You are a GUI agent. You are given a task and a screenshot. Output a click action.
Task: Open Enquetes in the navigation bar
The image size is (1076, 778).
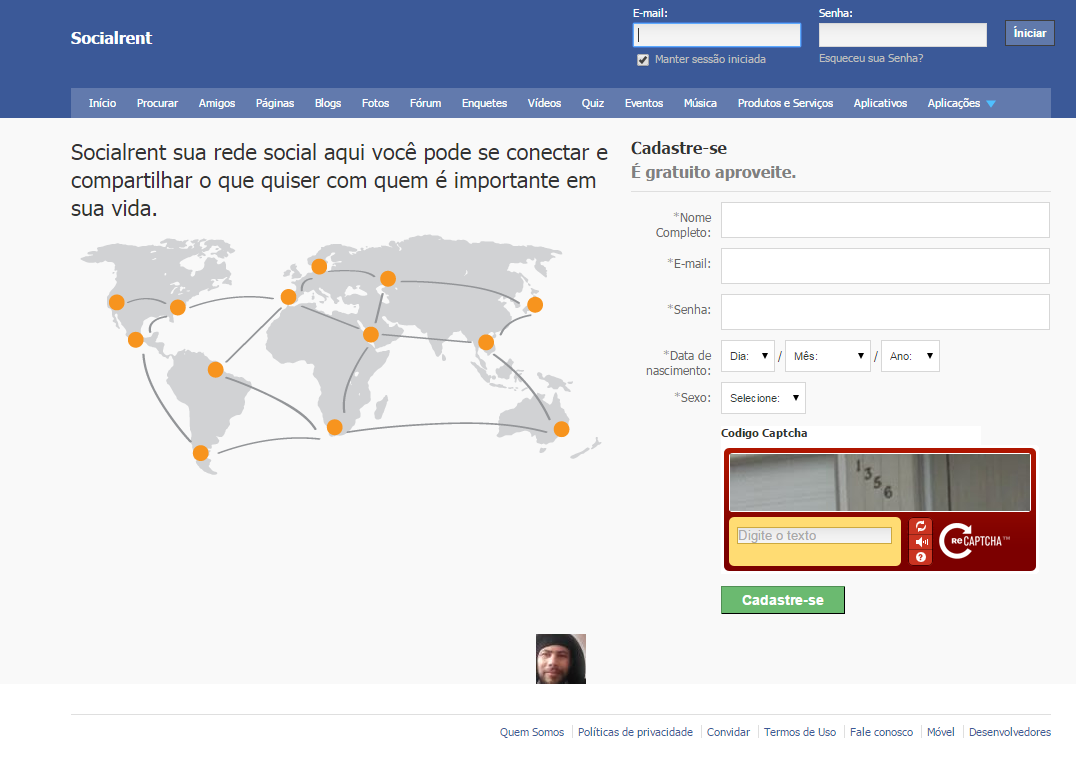click(x=484, y=103)
